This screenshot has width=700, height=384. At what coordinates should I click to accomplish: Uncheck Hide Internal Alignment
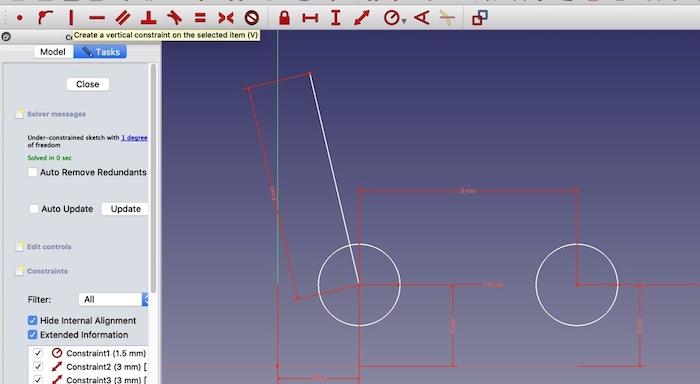tap(33, 321)
